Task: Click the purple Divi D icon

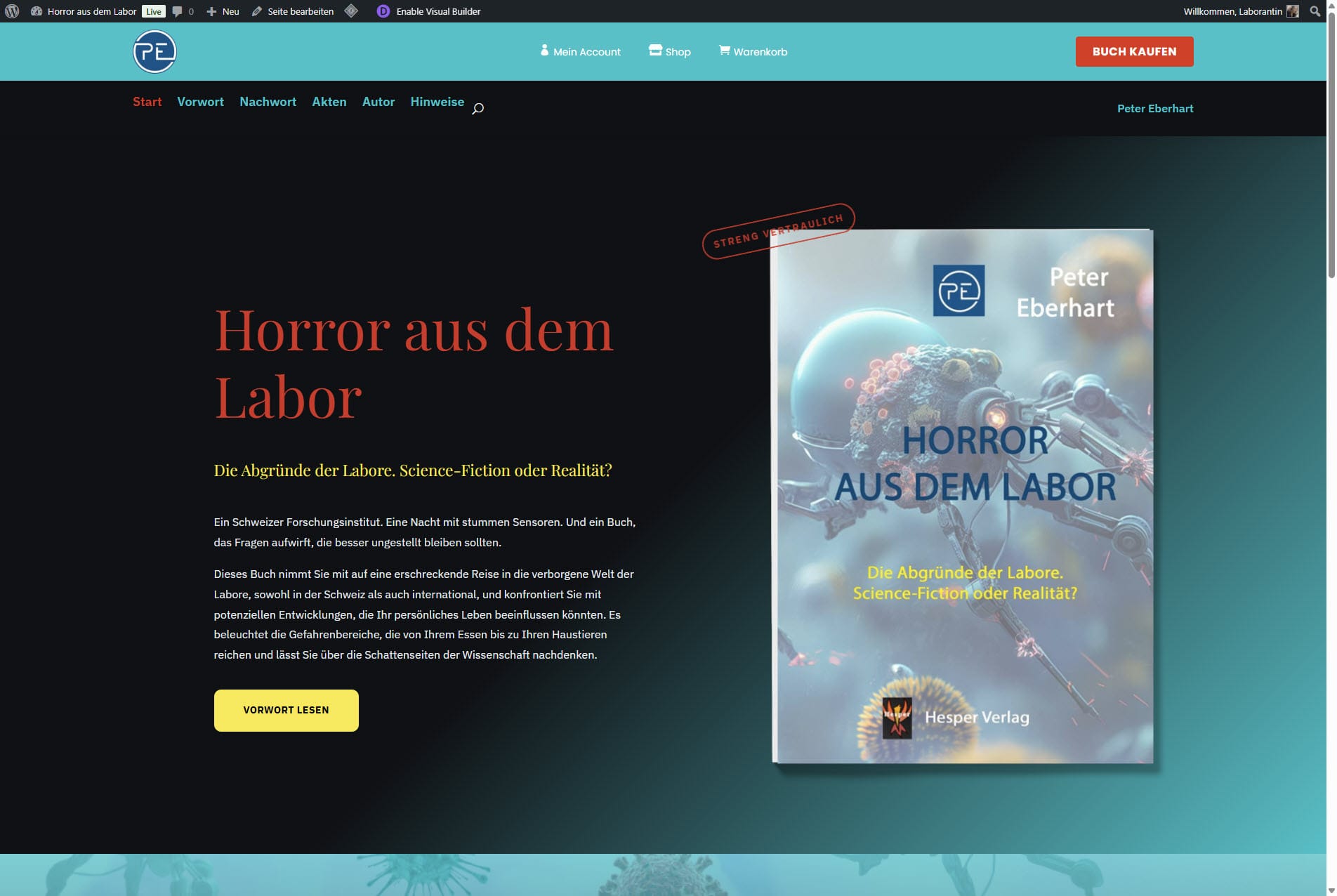Action: pyautogui.click(x=383, y=11)
